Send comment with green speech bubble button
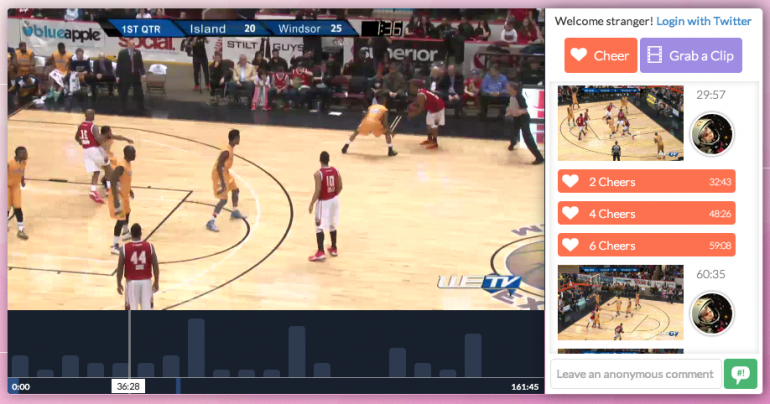Viewport: 770px width, 404px height. [739, 374]
